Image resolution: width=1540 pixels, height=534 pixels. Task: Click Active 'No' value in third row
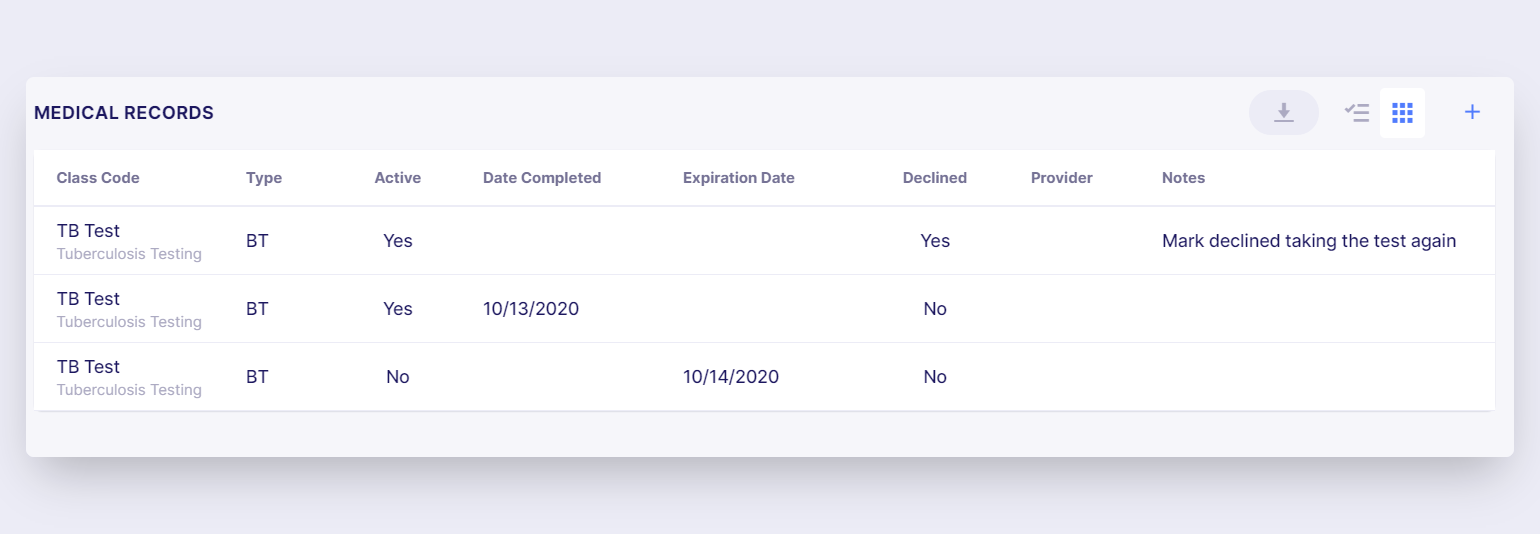coord(398,377)
